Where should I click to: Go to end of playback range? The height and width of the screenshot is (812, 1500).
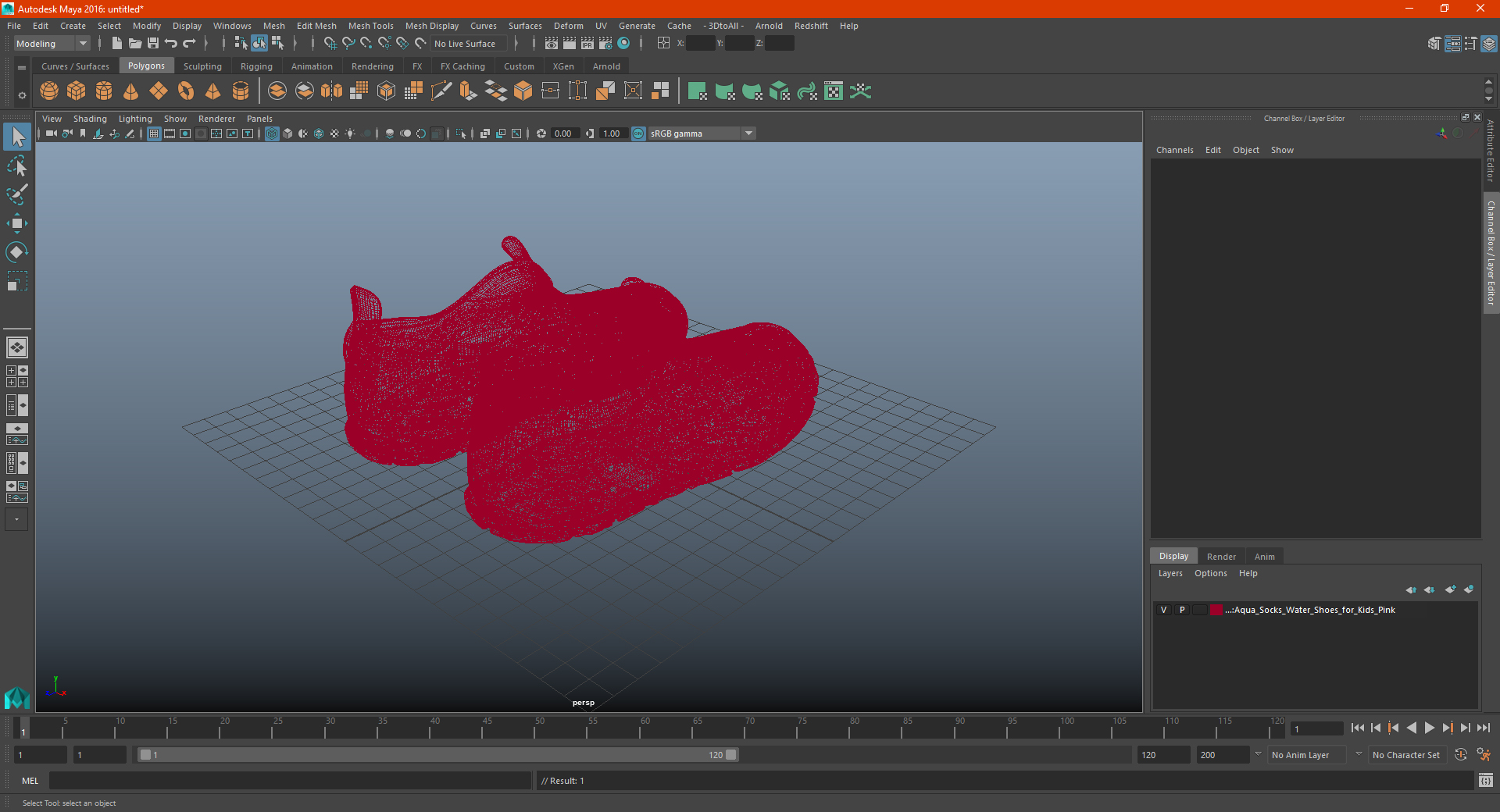coord(1484,728)
